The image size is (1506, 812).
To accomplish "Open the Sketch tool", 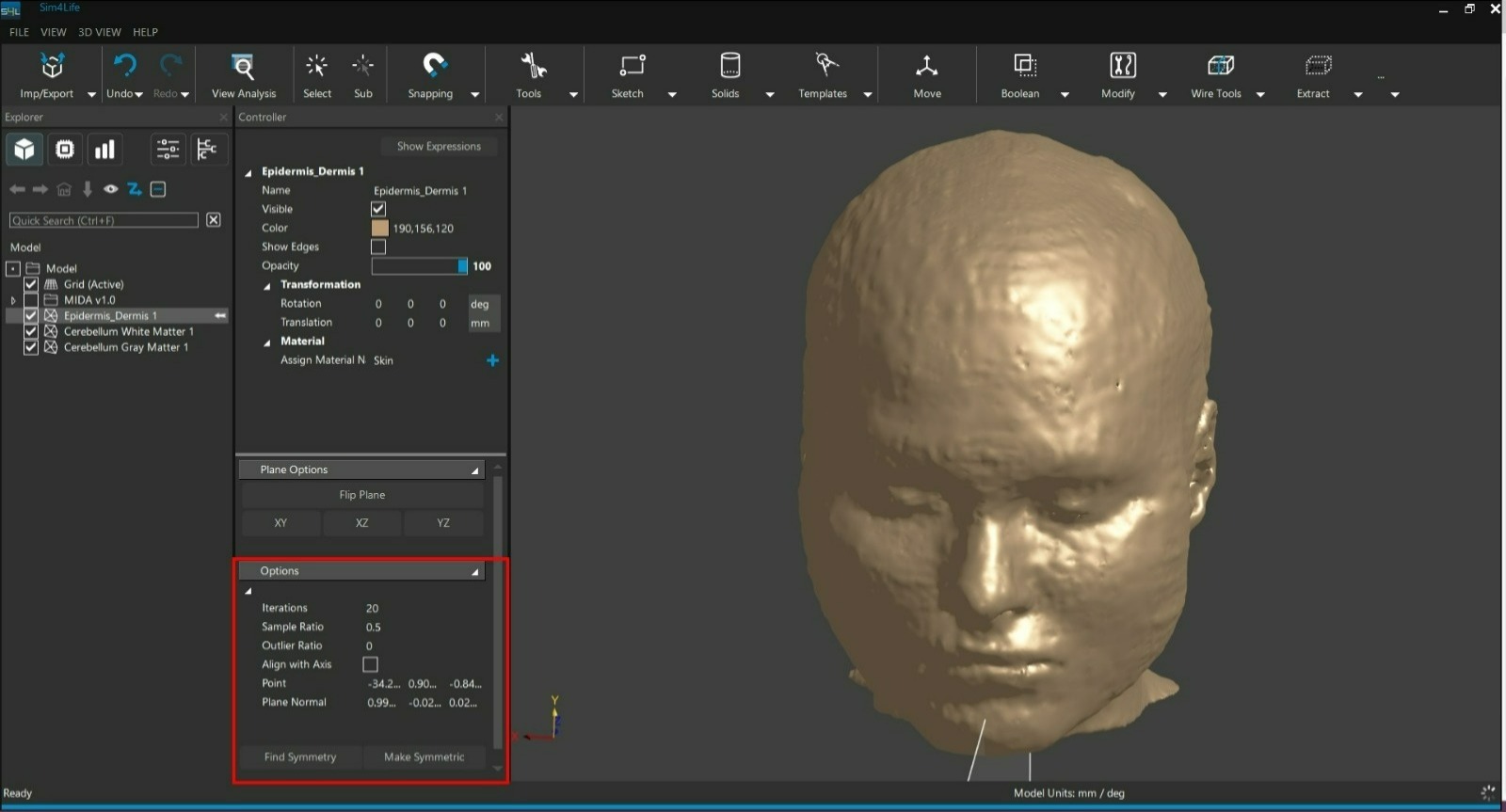I will tap(630, 66).
